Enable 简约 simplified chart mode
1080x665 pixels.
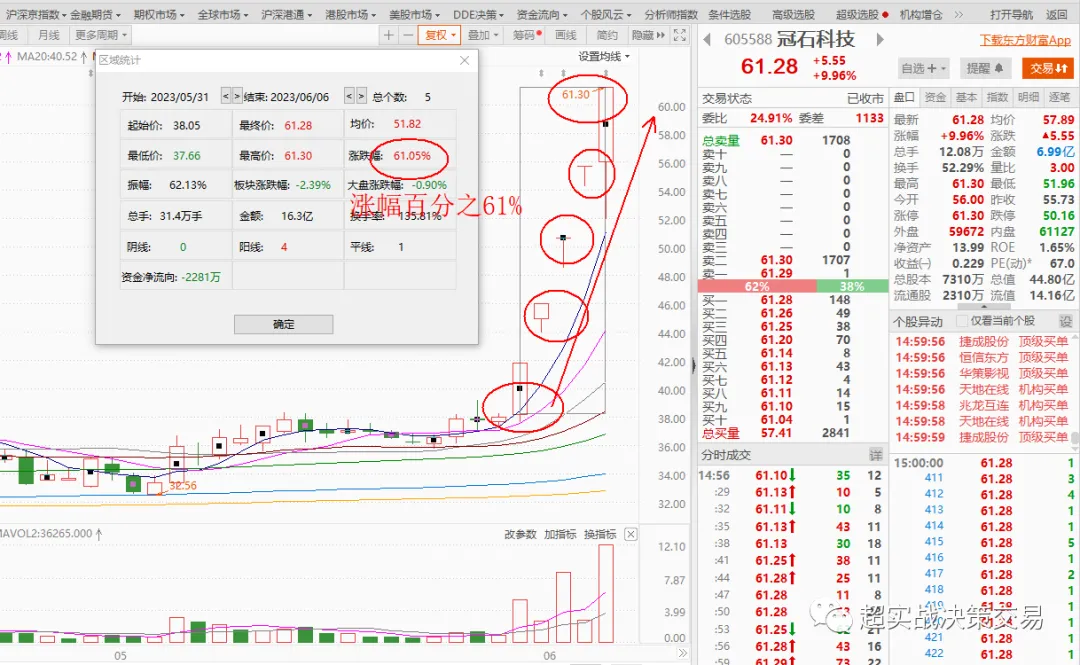click(606, 33)
